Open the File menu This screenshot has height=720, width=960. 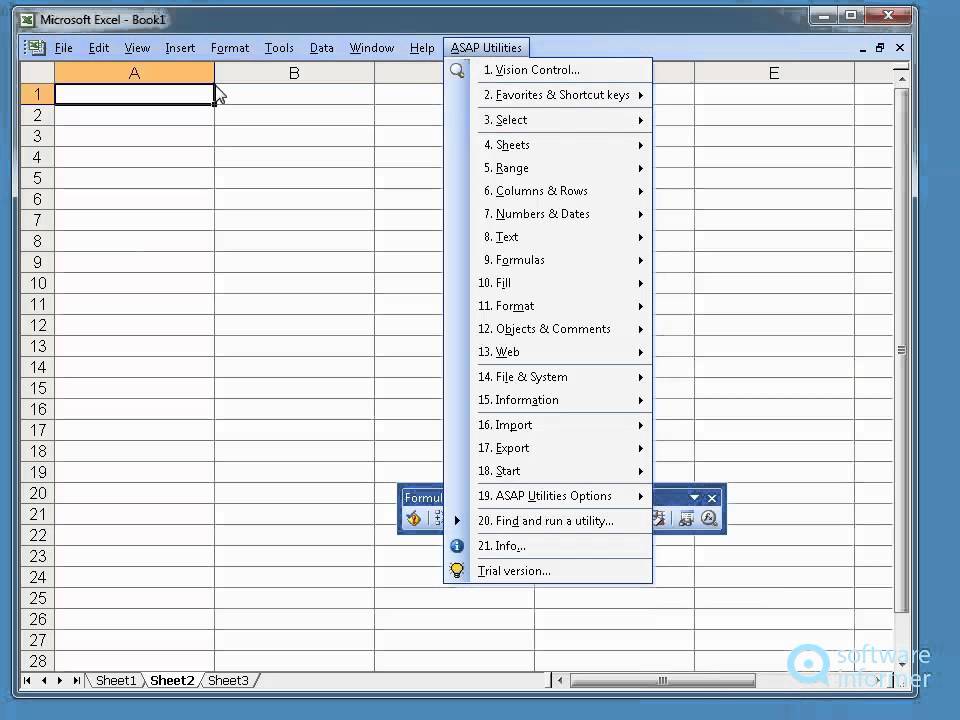pyautogui.click(x=63, y=48)
